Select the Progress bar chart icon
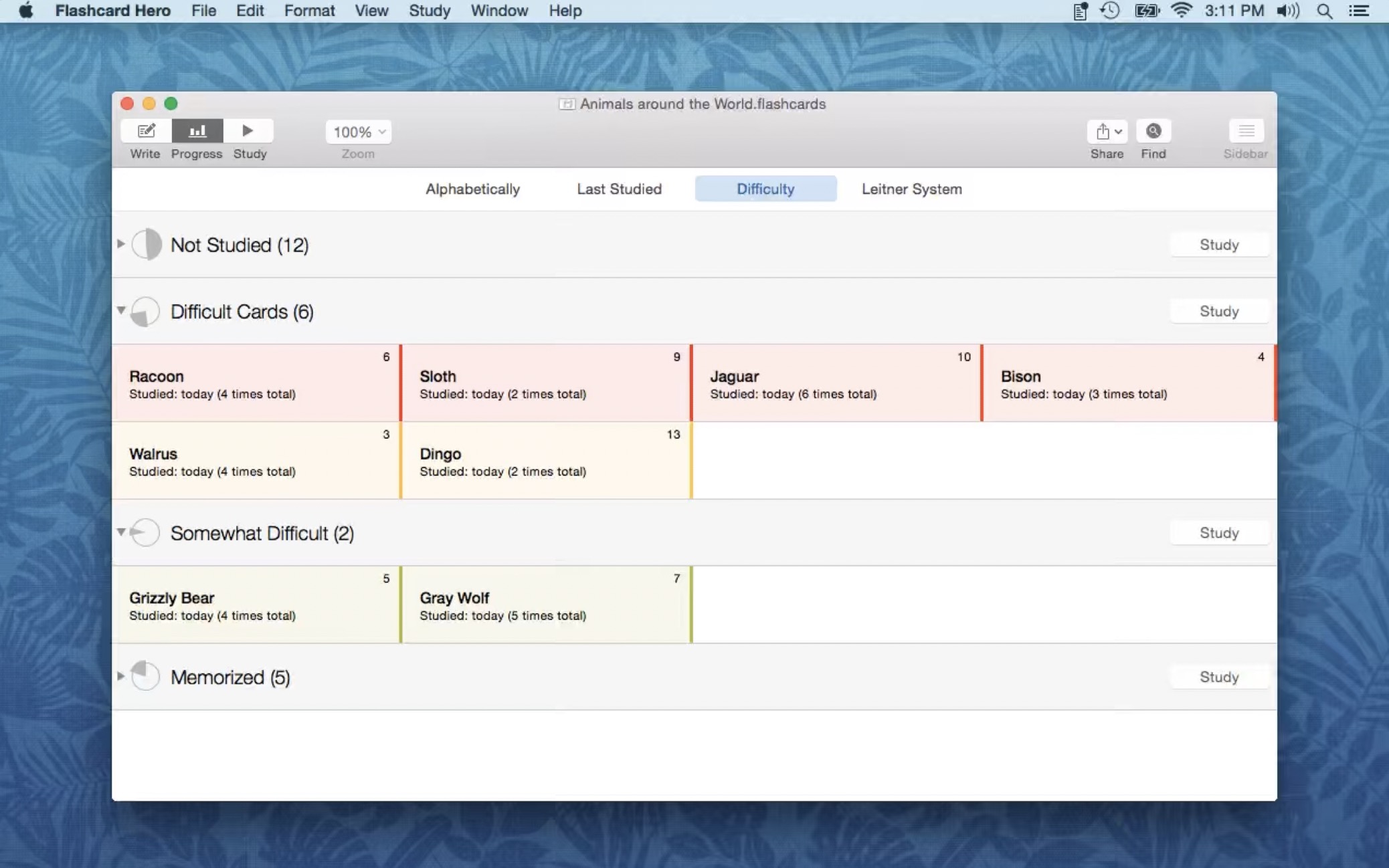This screenshot has width=1389, height=868. [197, 131]
